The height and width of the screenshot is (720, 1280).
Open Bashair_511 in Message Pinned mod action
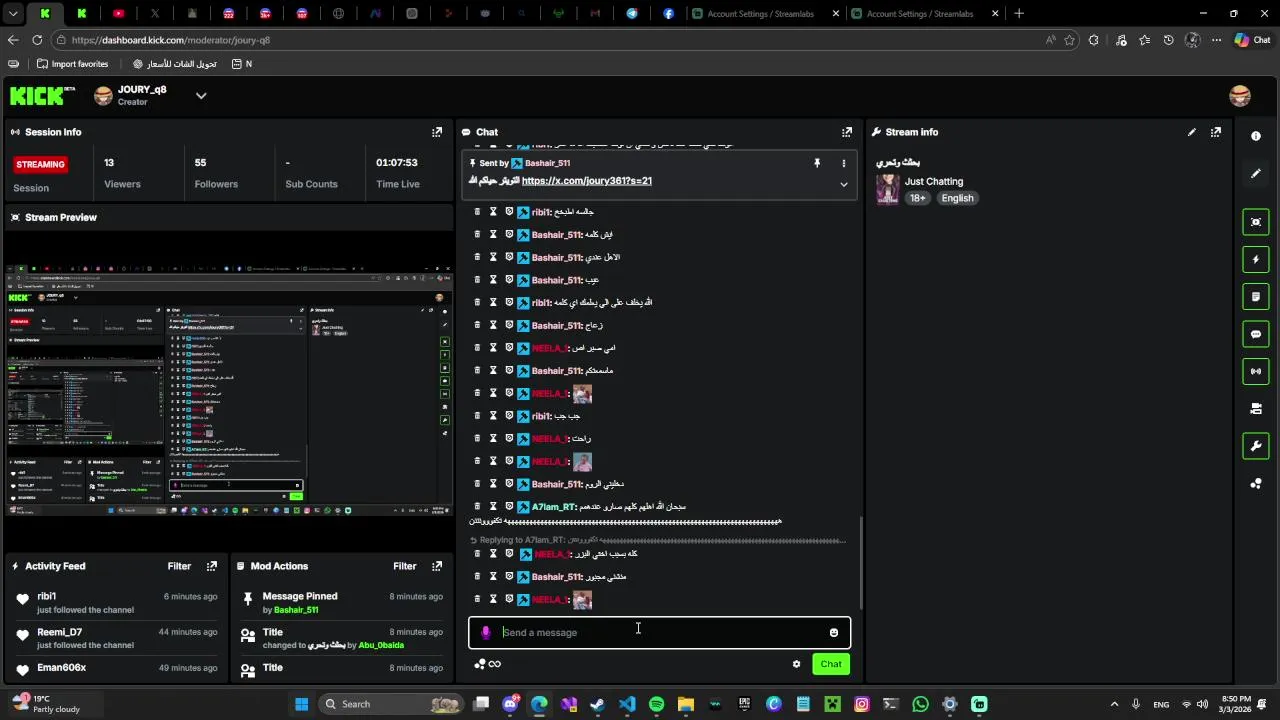point(296,610)
